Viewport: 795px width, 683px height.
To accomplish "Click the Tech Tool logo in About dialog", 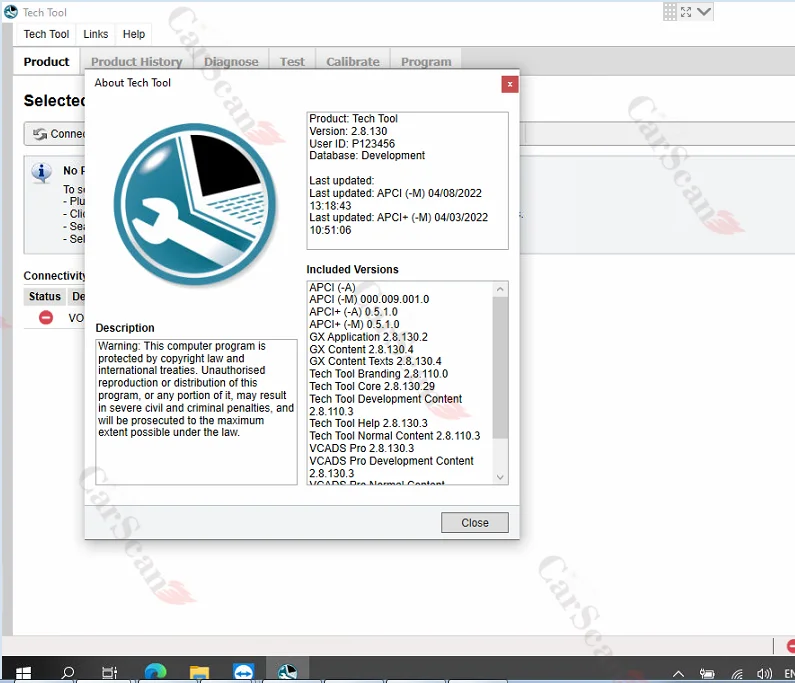I will tap(195, 204).
